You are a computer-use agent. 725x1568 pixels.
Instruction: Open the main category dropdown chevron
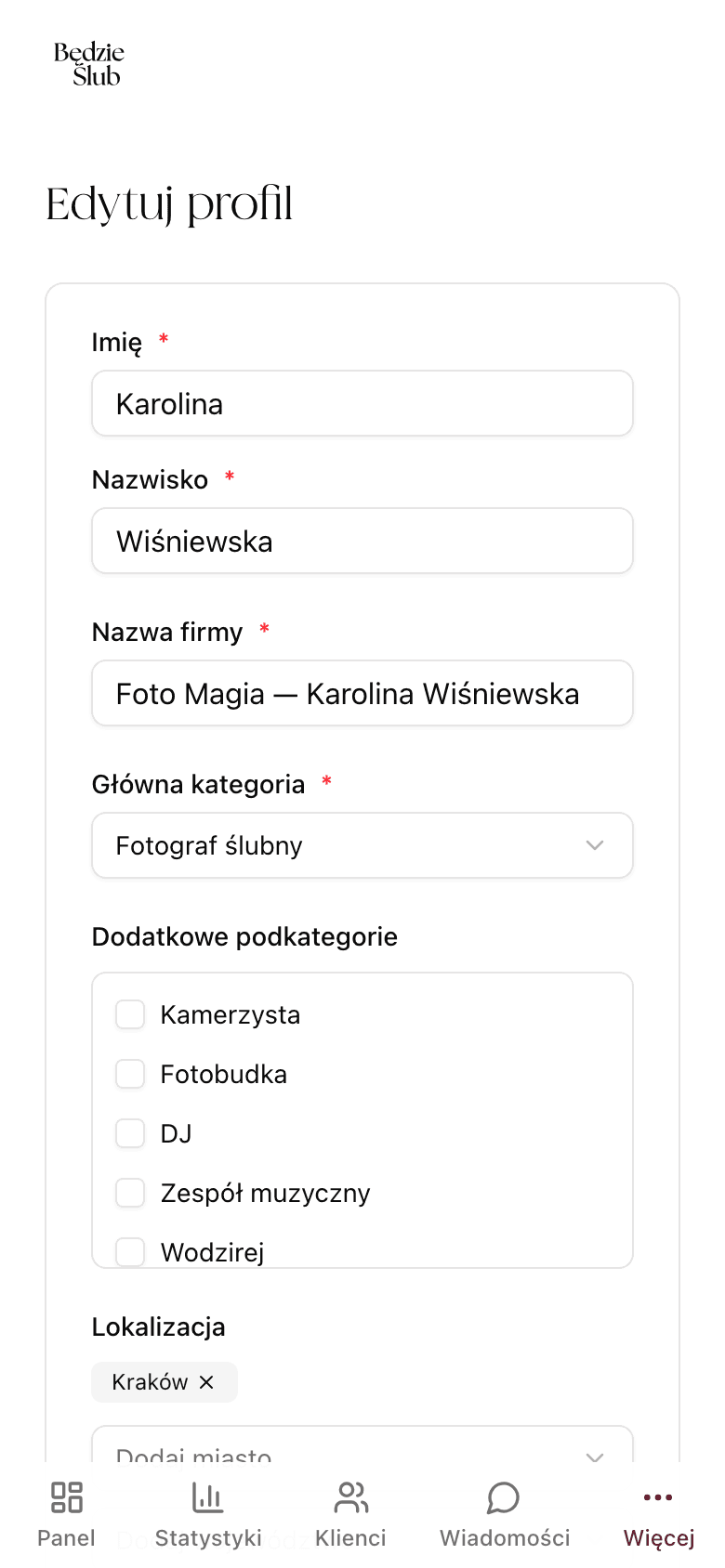pyautogui.click(x=595, y=845)
